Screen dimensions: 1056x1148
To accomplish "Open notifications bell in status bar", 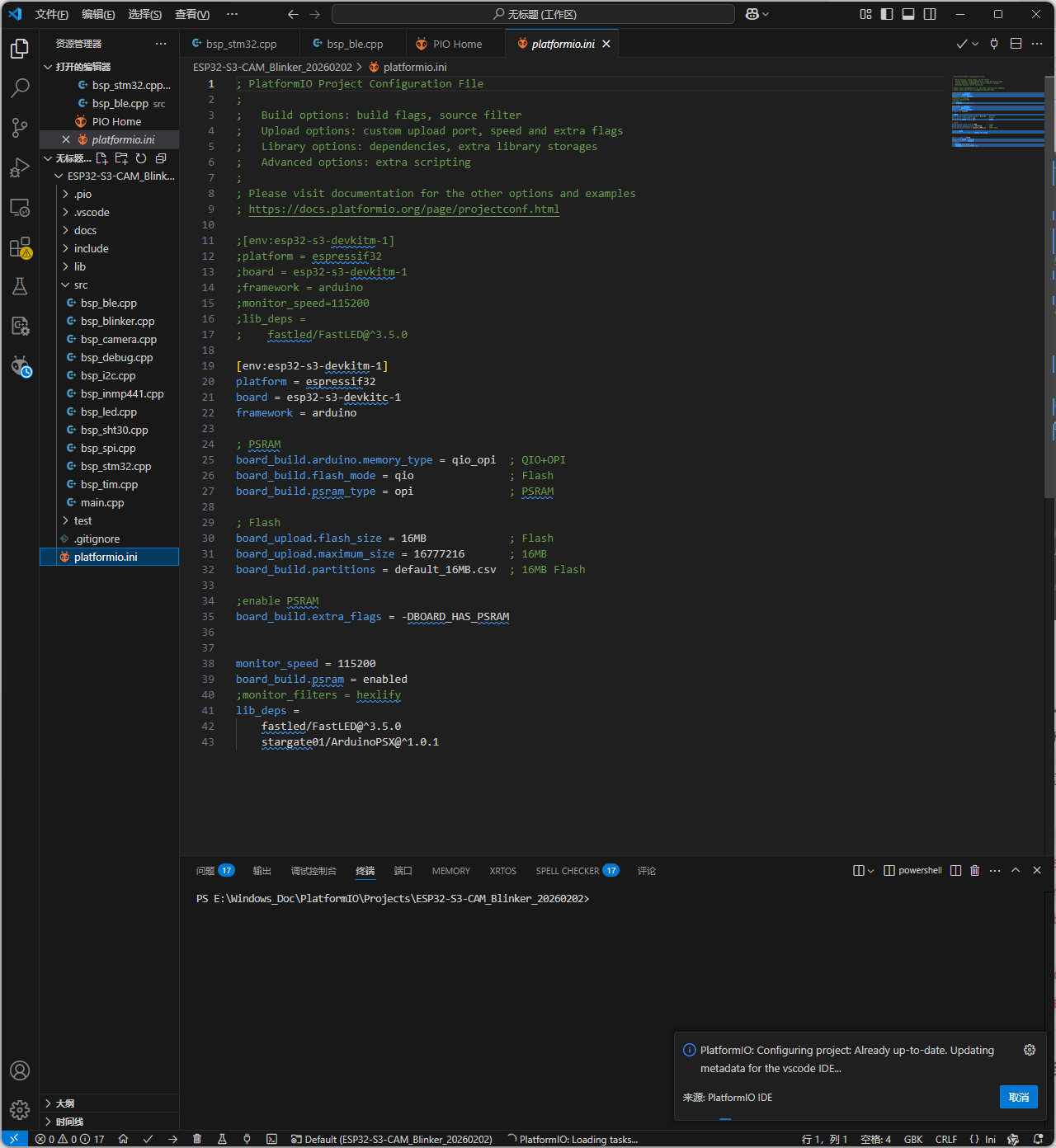I will pyautogui.click(x=1039, y=1139).
